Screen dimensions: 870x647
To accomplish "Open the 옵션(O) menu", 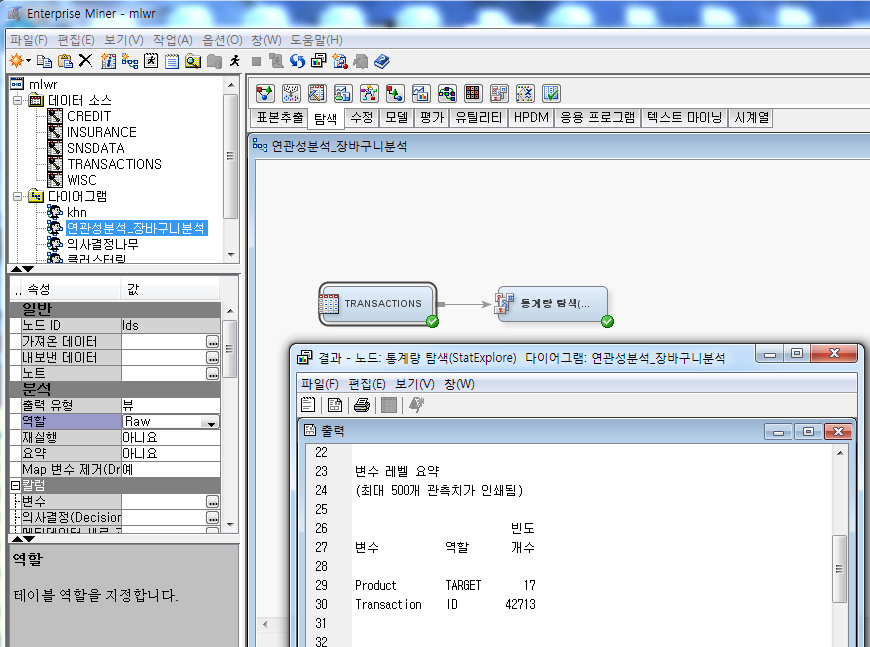I will (x=222, y=40).
